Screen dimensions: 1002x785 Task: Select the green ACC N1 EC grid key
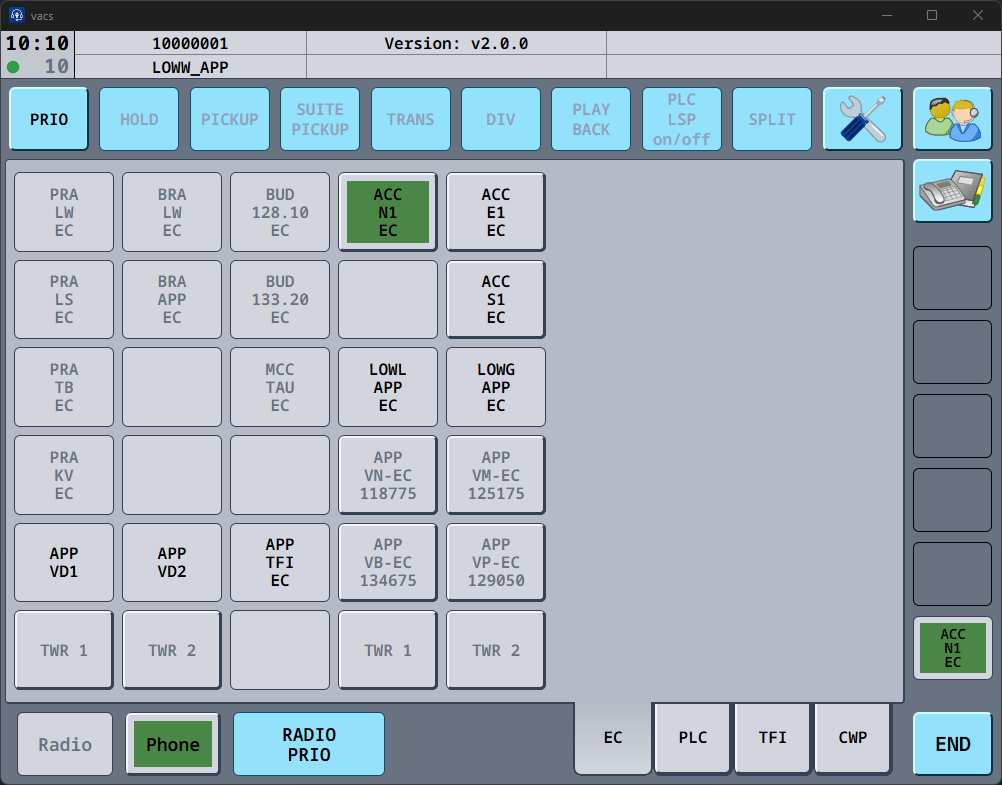pos(388,212)
